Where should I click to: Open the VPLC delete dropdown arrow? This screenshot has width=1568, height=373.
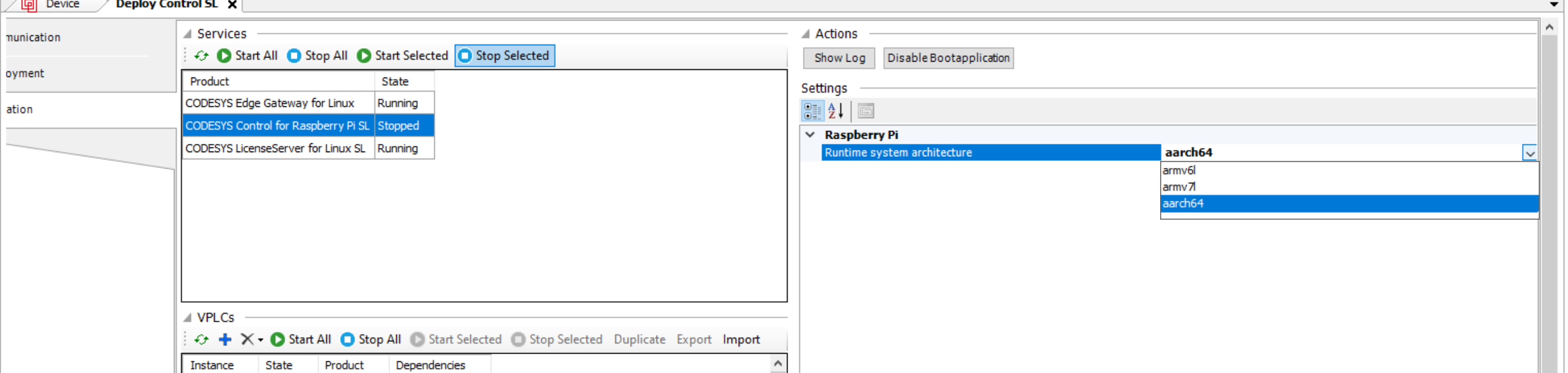point(260,340)
